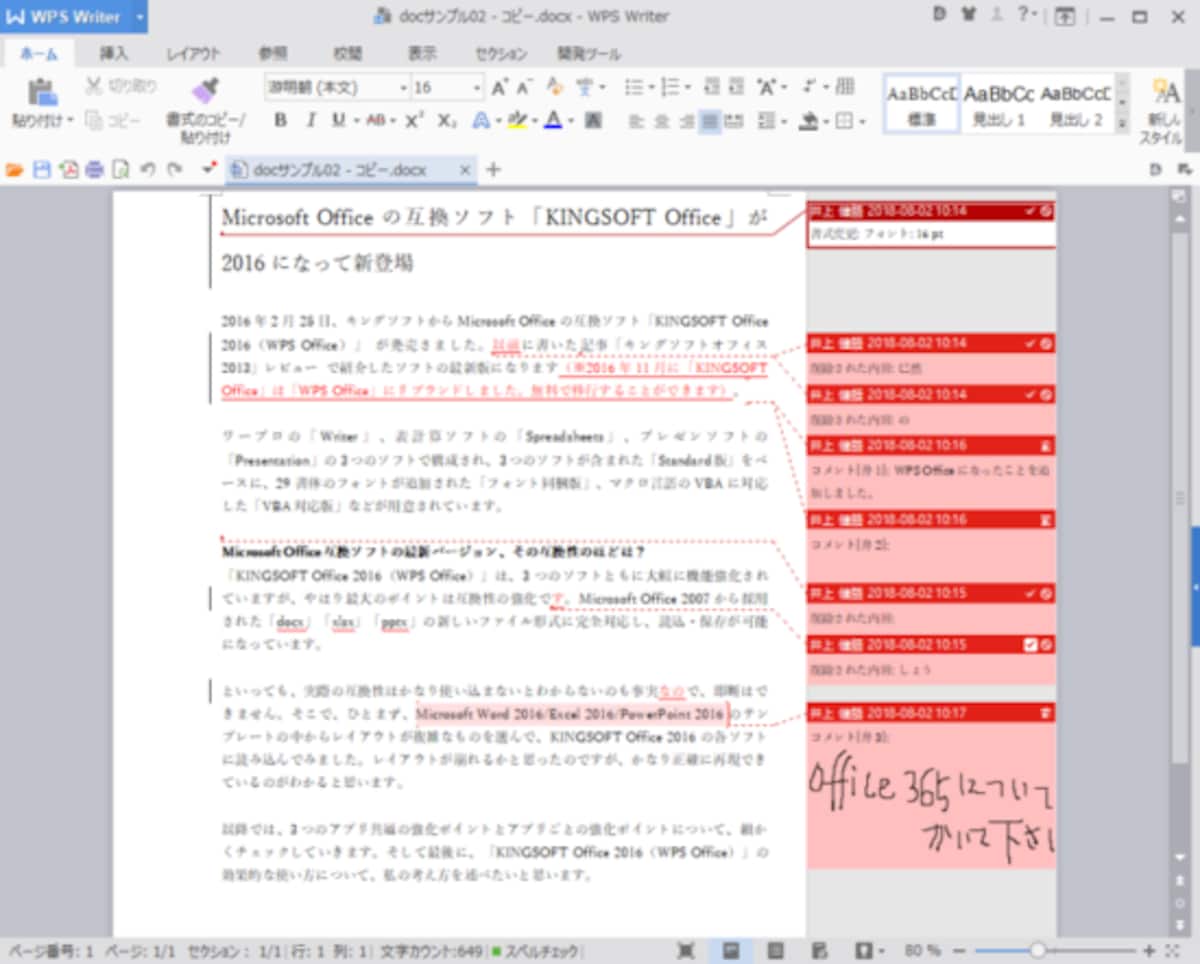This screenshot has height=964, width=1200.
Task: Set center paragraph alignment
Action: 660,121
